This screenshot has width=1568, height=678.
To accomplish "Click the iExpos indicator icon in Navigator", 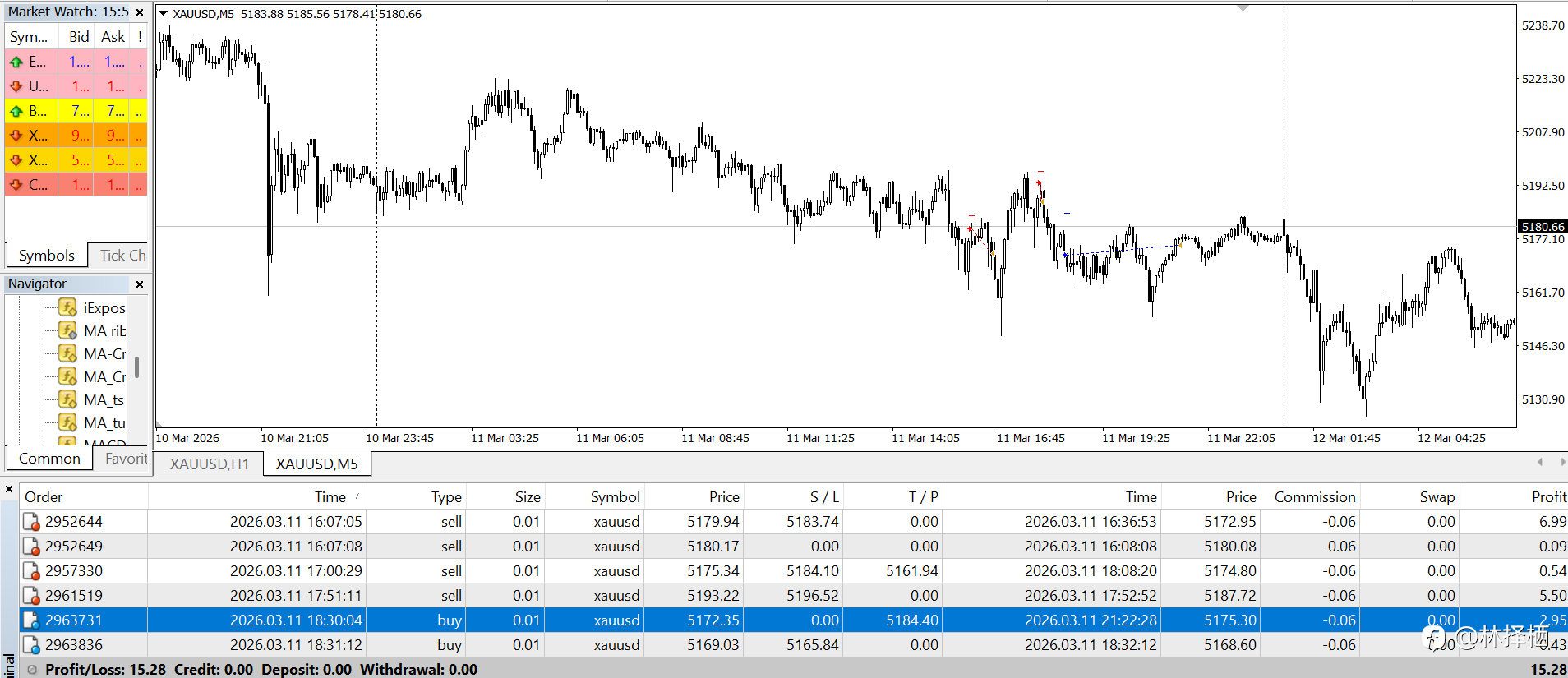I will [x=68, y=308].
